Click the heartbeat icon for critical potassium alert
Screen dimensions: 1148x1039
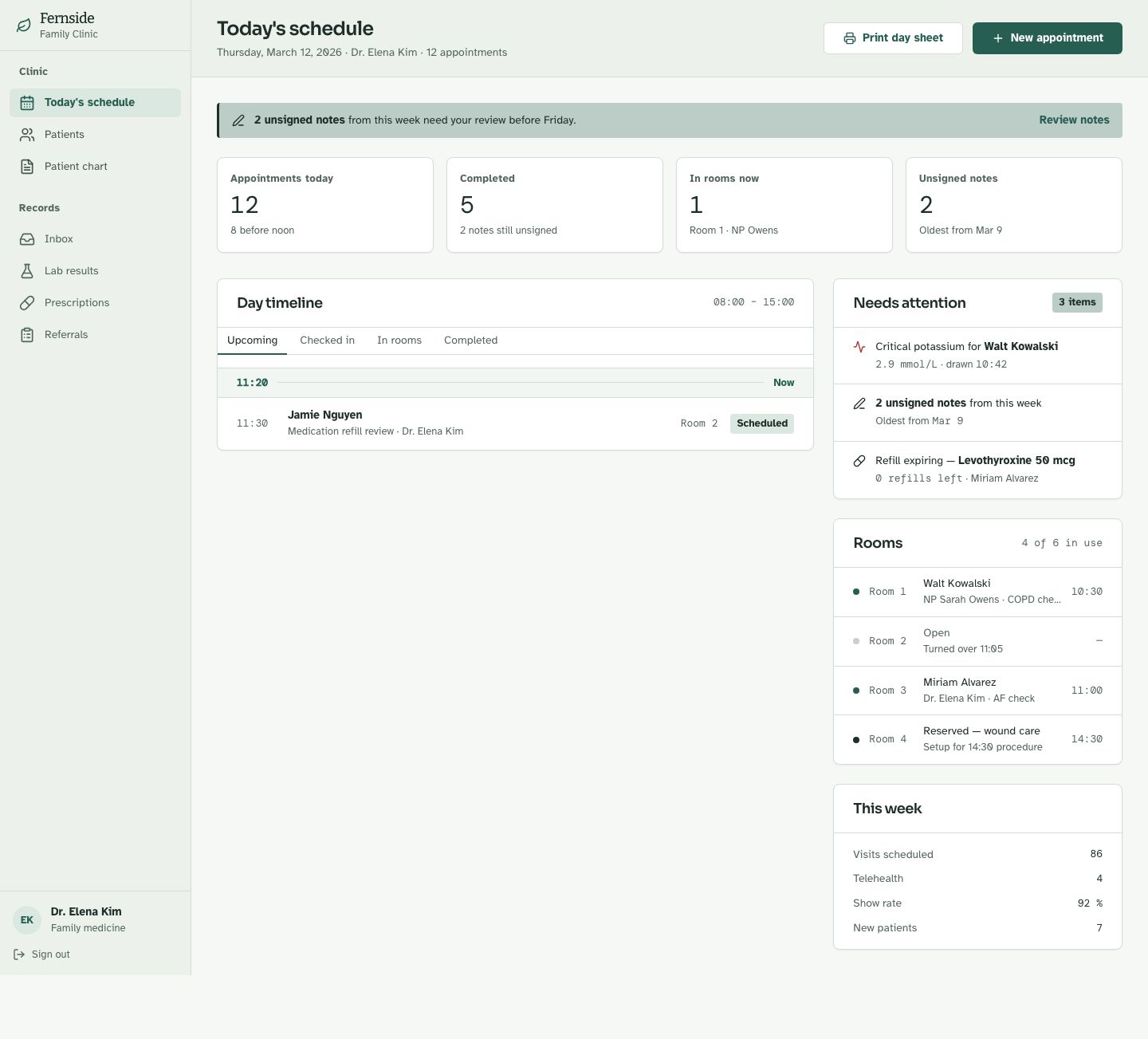859,347
